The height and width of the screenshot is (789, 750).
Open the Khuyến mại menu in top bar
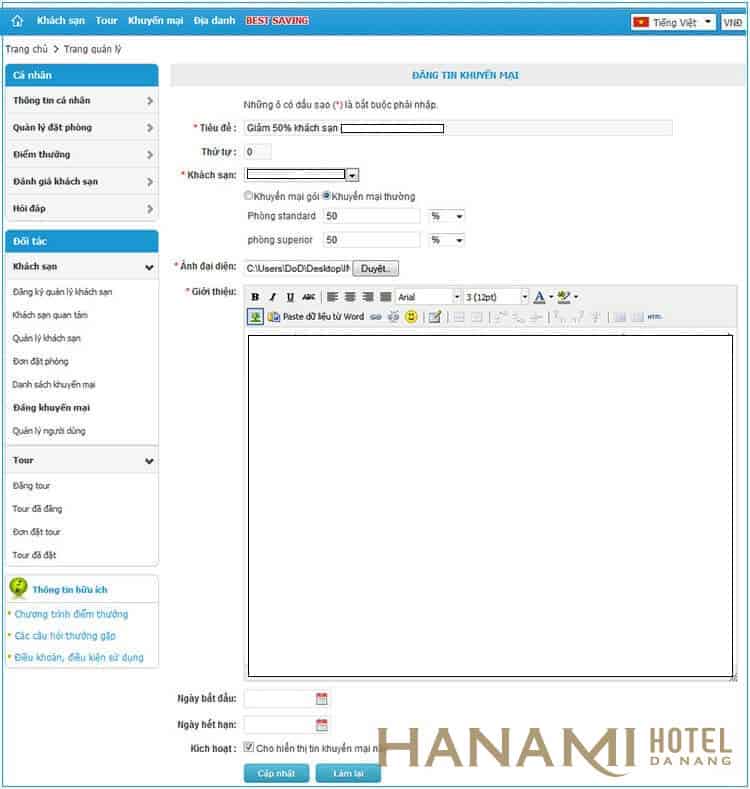tap(155, 21)
